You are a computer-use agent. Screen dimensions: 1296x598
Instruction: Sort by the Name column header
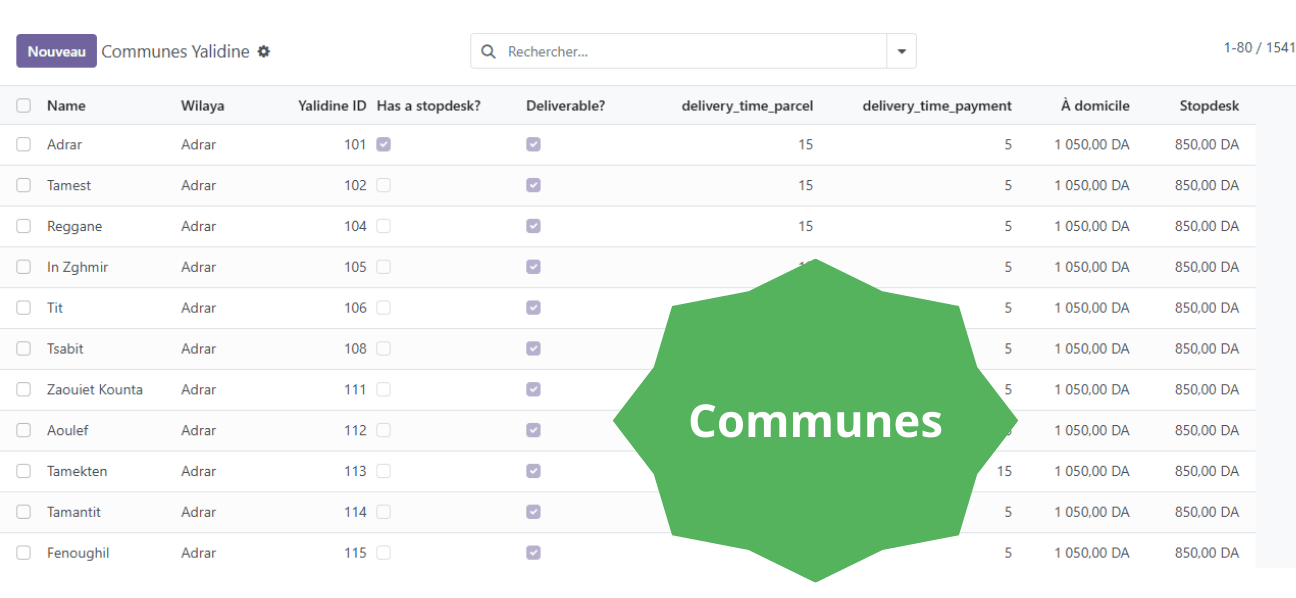pos(66,105)
